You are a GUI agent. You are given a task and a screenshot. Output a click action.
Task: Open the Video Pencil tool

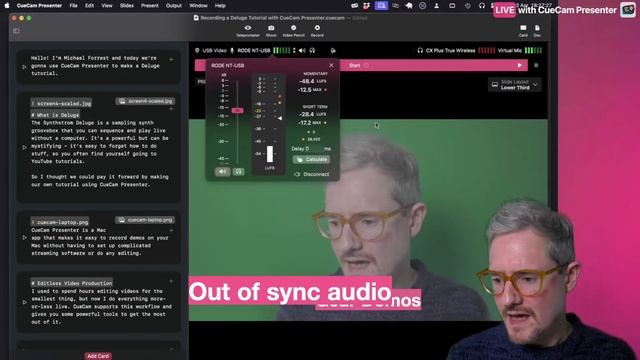point(293,31)
